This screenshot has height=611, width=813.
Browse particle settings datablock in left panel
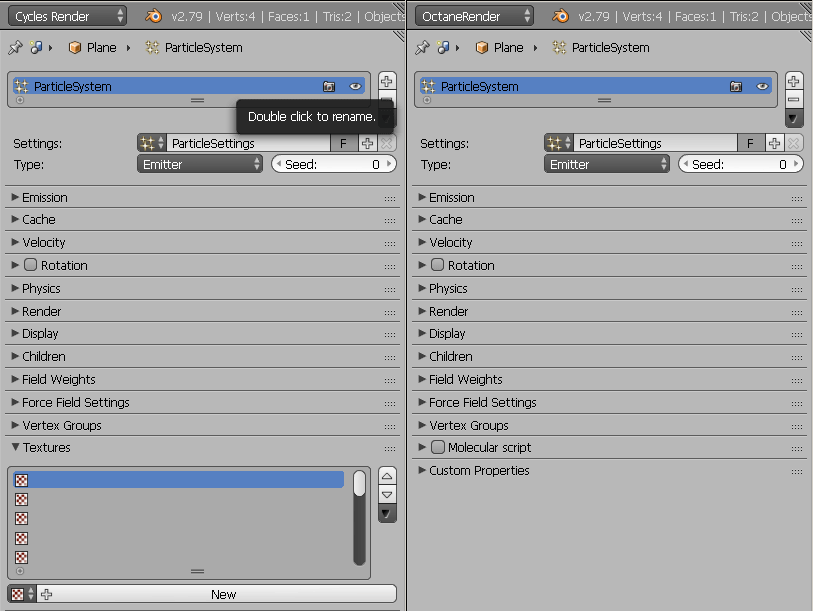152,143
